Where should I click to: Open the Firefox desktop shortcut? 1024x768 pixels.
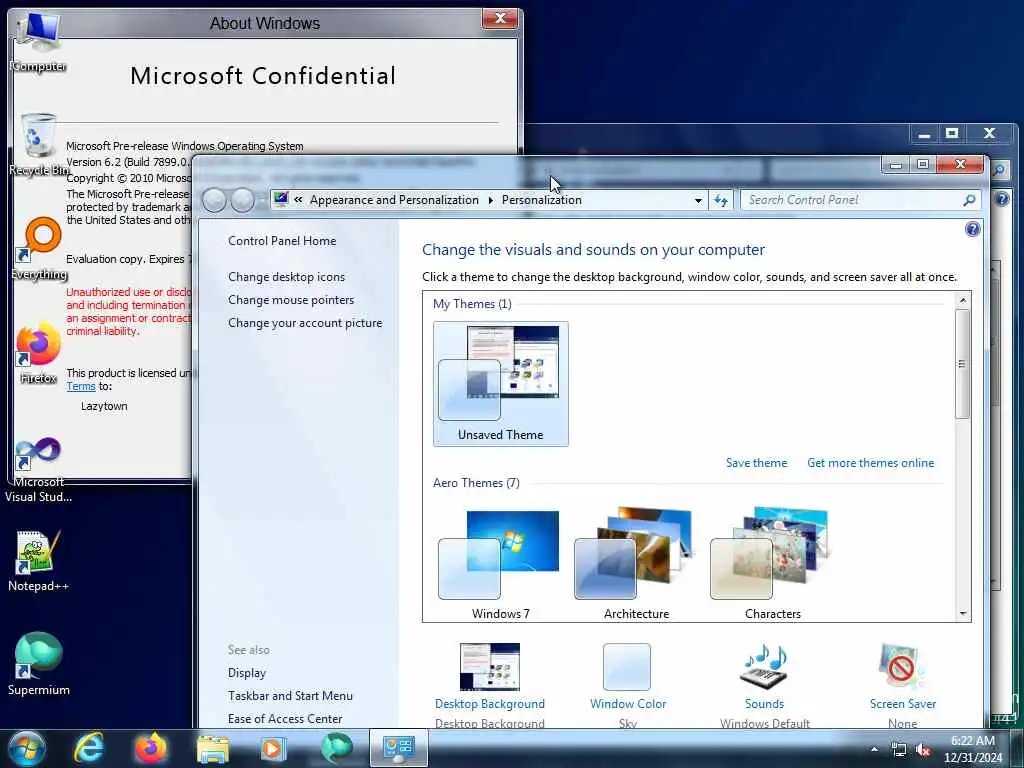tap(39, 351)
